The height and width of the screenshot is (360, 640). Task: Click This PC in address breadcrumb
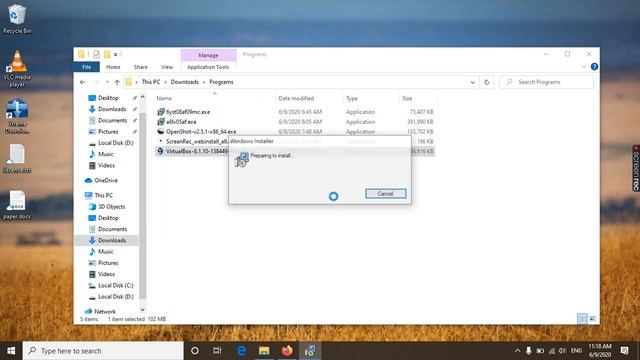coord(151,82)
